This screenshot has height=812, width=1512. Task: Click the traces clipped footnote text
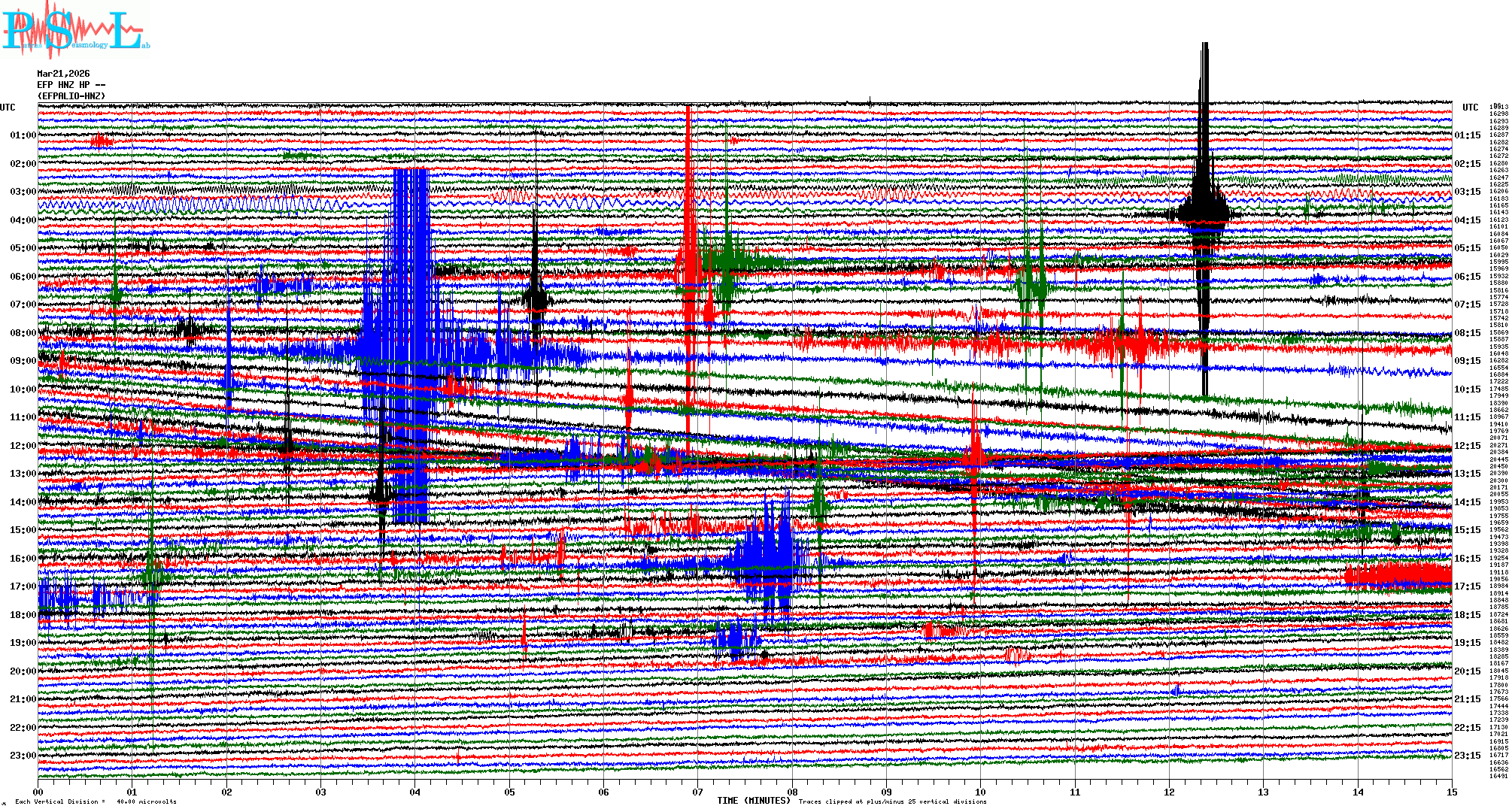892,801
